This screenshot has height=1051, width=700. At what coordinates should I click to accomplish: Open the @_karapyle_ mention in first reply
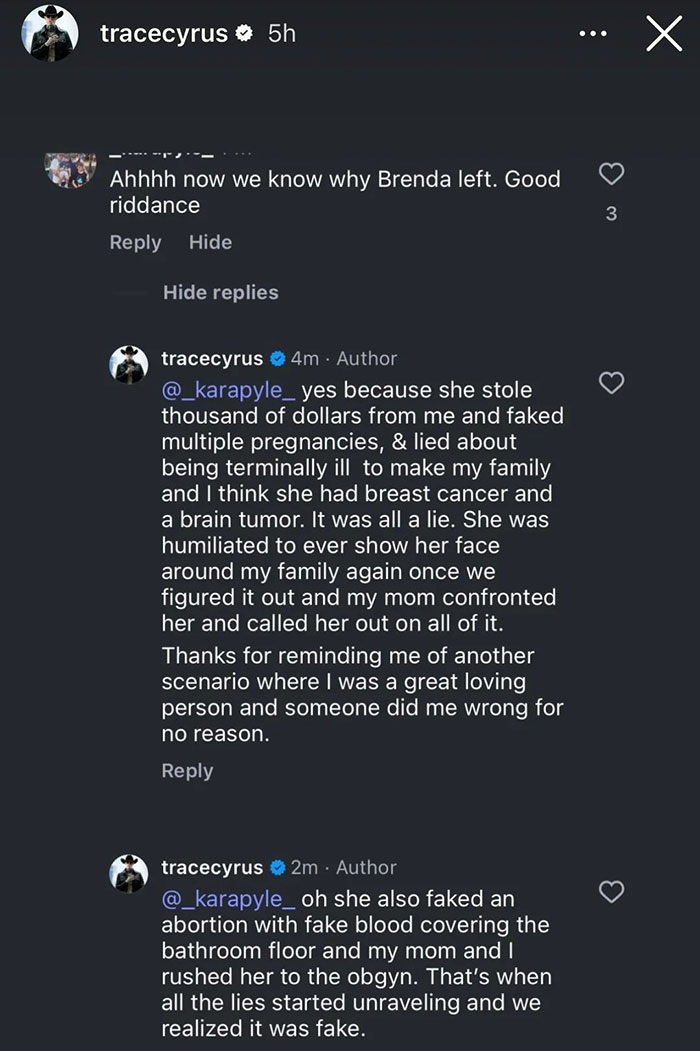[x=230, y=390]
